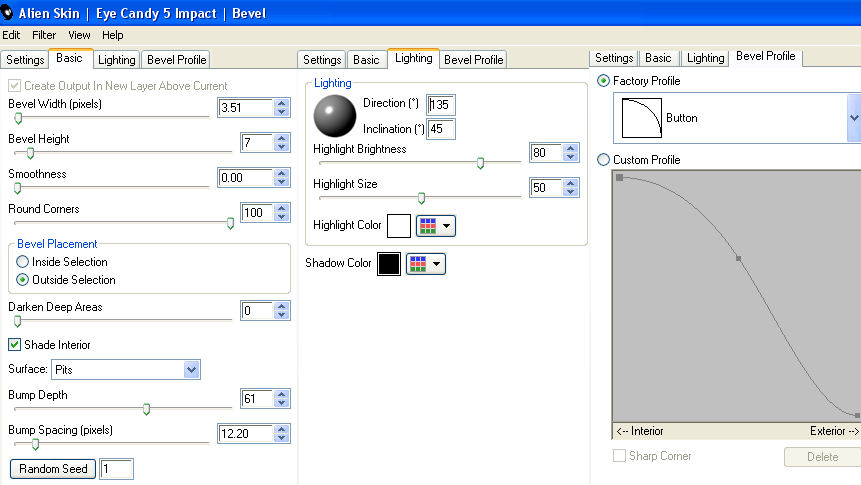Click Bump Depth stepper arrows
This screenshot has height=485, width=861.
(282, 399)
